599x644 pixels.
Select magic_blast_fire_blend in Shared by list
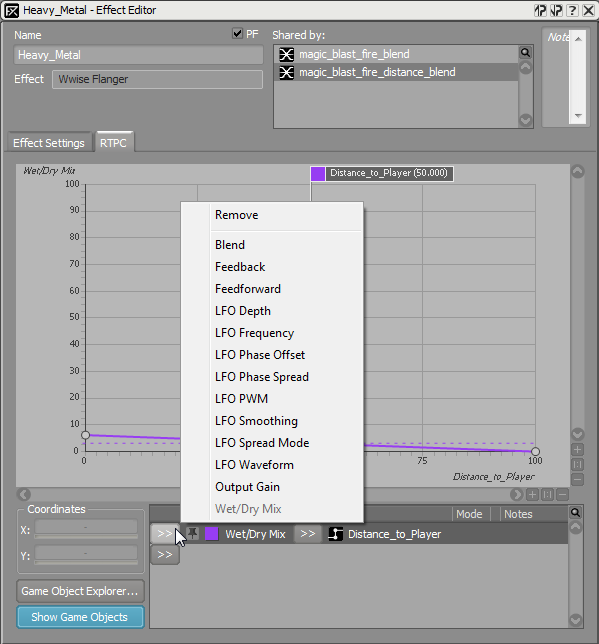tap(396, 54)
